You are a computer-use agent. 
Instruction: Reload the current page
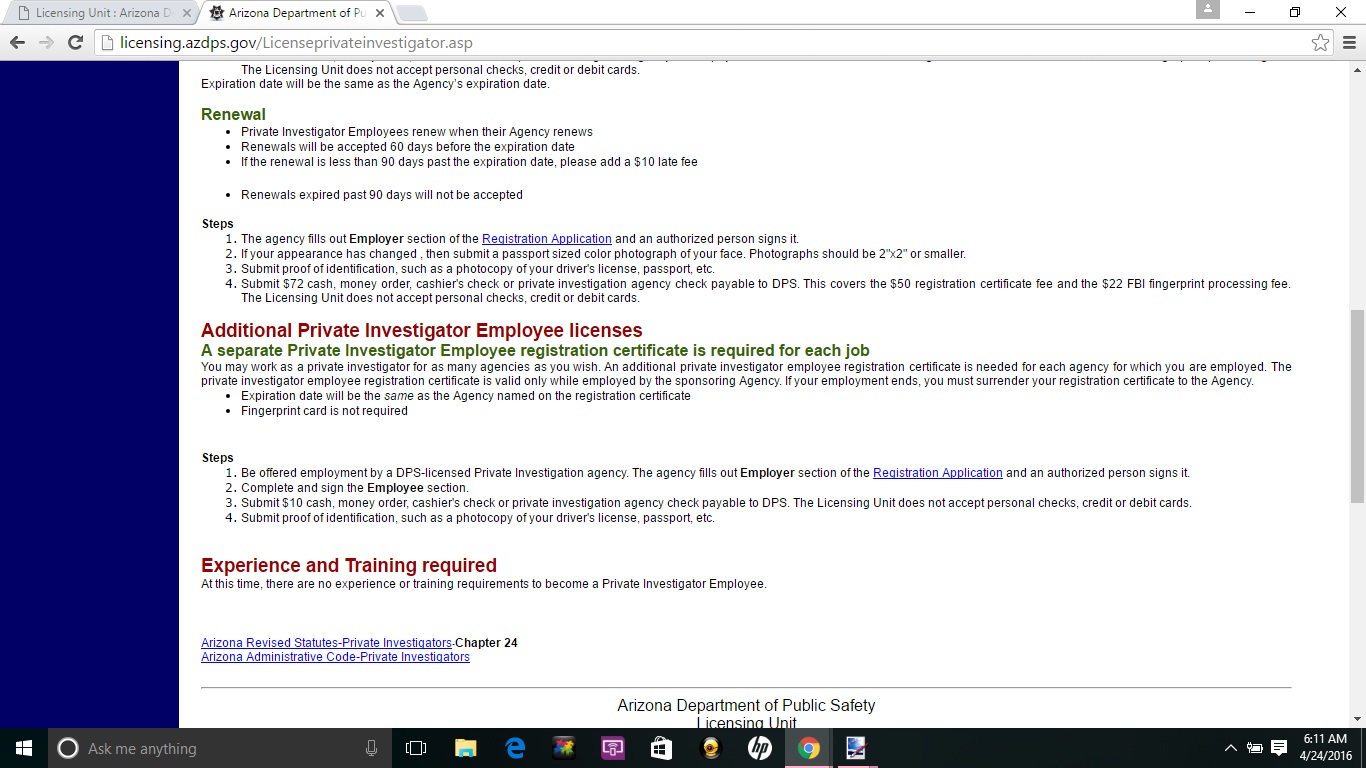tap(75, 43)
